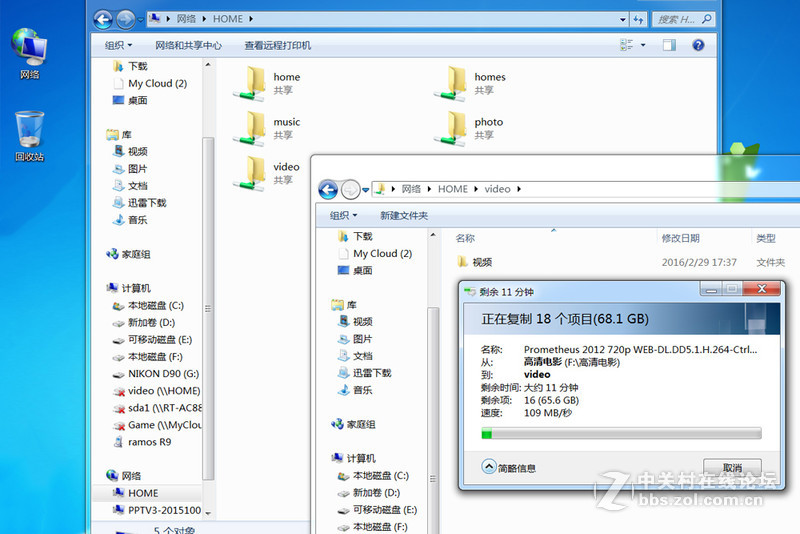Click the search magnifier in HOME window
The width and height of the screenshot is (800, 534).
click(707, 19)
